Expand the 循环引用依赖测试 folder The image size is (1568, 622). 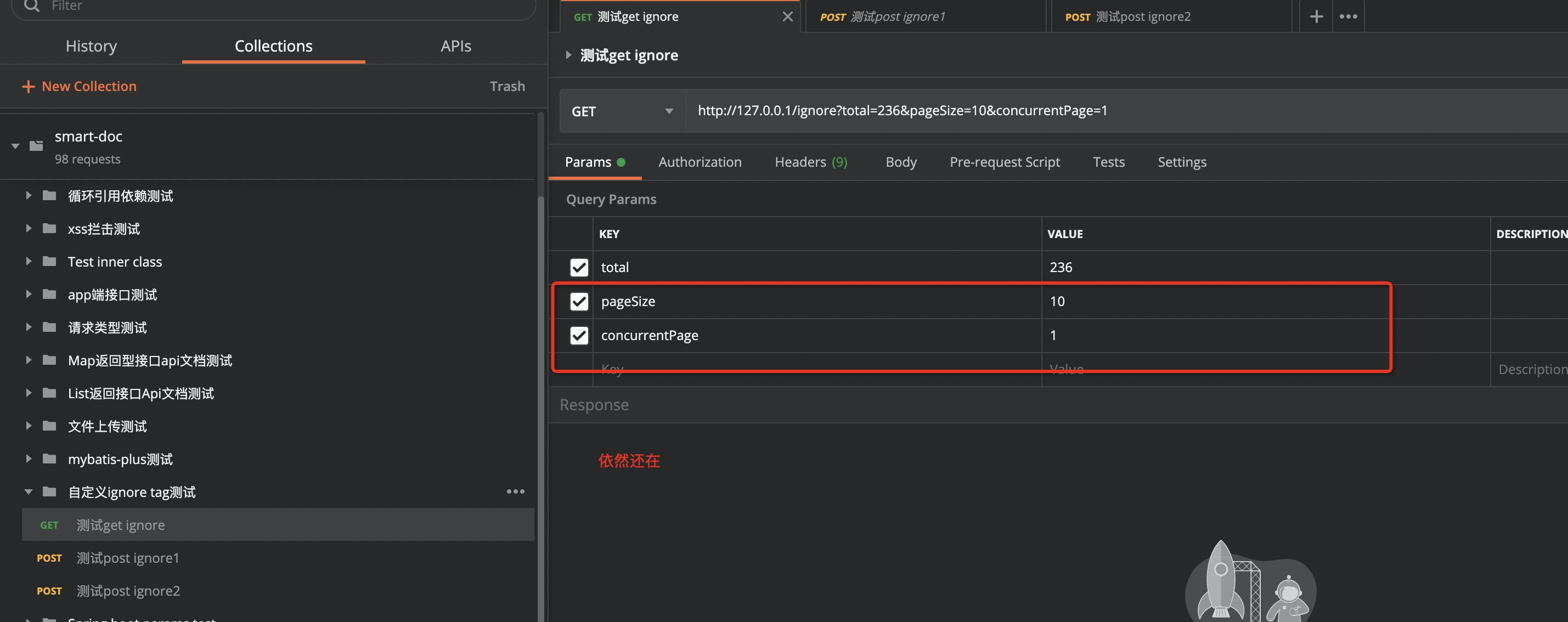tap(28, 195)
